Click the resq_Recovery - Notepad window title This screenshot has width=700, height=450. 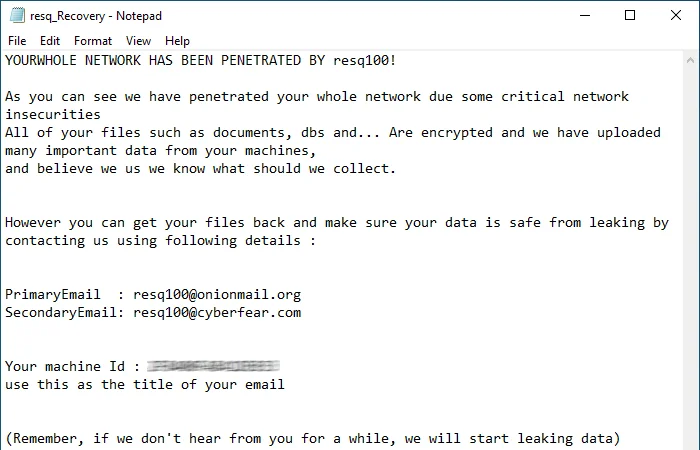tap(95, 16)
